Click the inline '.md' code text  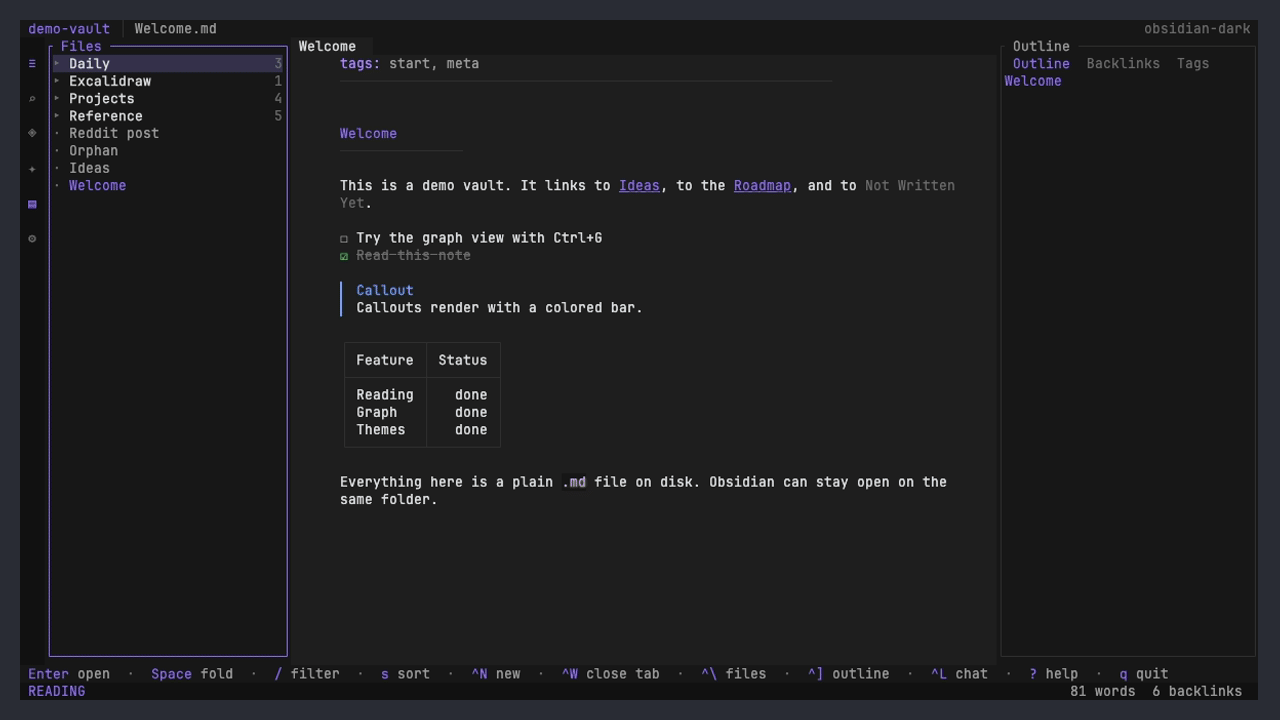(x=574, y=482)
